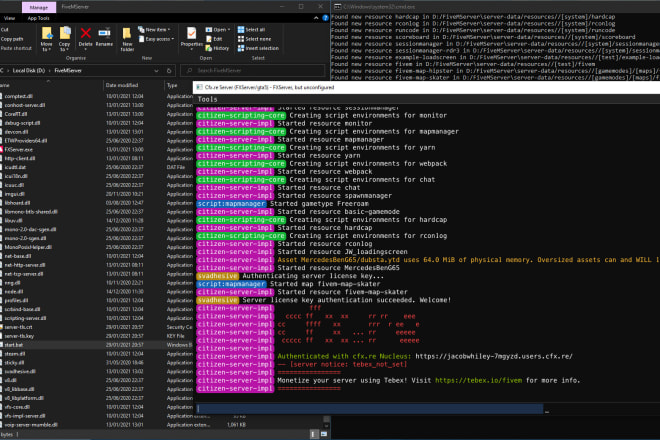Select the CoreRT.dll file
Image resolution: width=660 pixels, height=440 pixels.
(16, 114)
